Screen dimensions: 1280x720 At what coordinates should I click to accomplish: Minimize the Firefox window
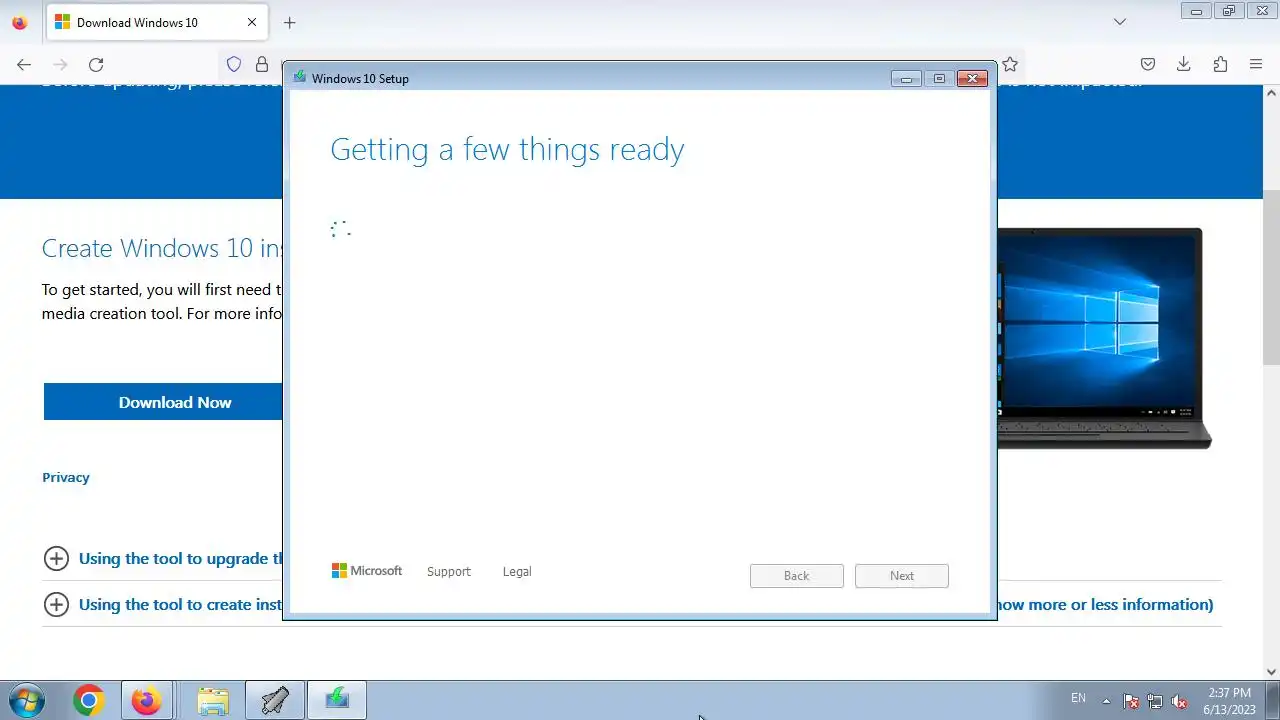[1196, 11]
